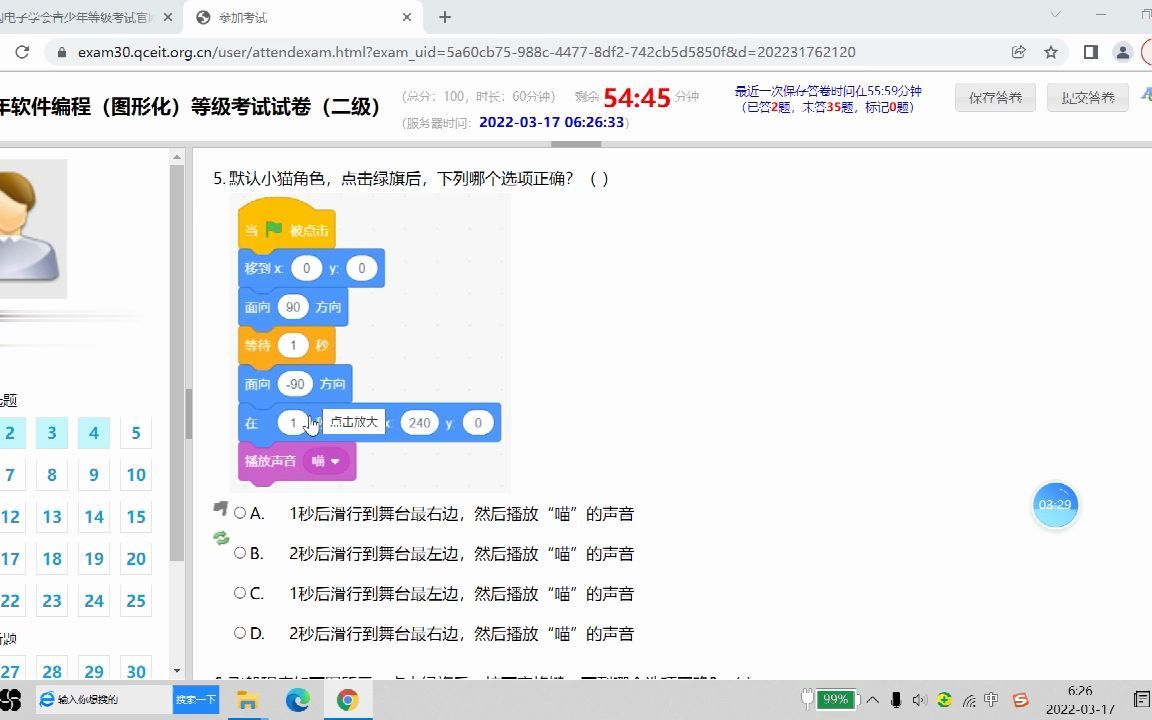1152x720 pixels.
Task: Select answer option D radio button
Action: point(240,632)
